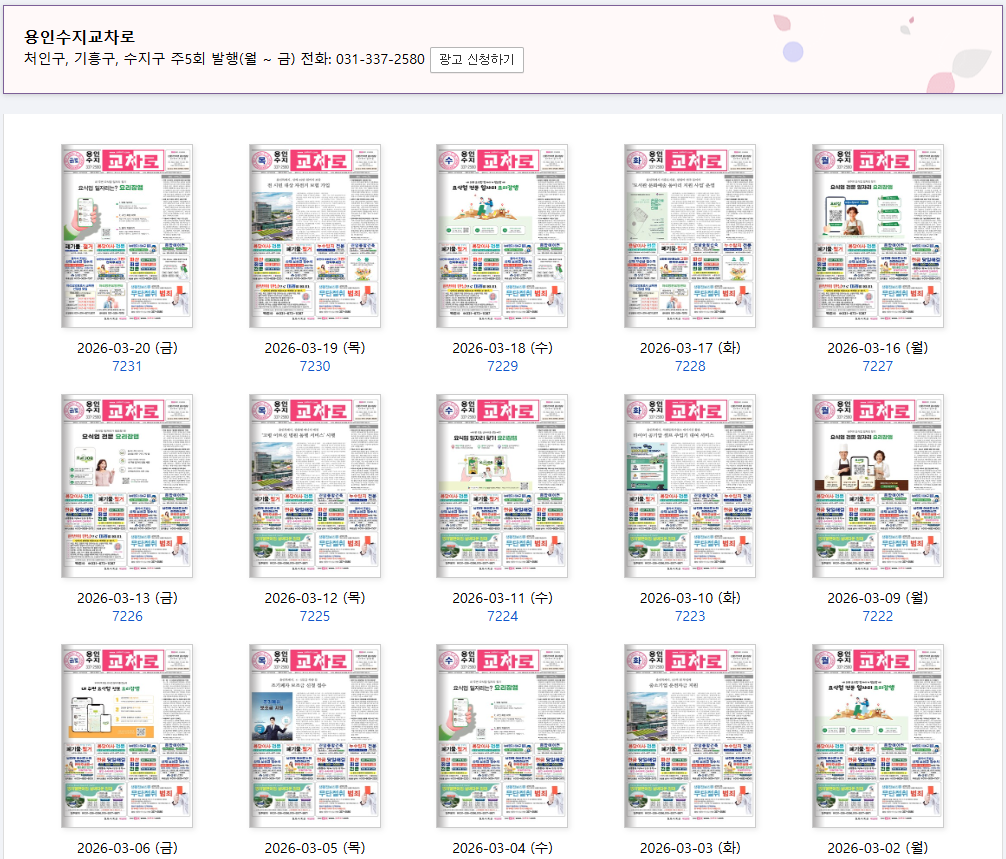The height and width of the screenshot is (859, 1006).
Task: Open the 2026-03-20 newspaper cover thumbnail
Action: (127, 236)
